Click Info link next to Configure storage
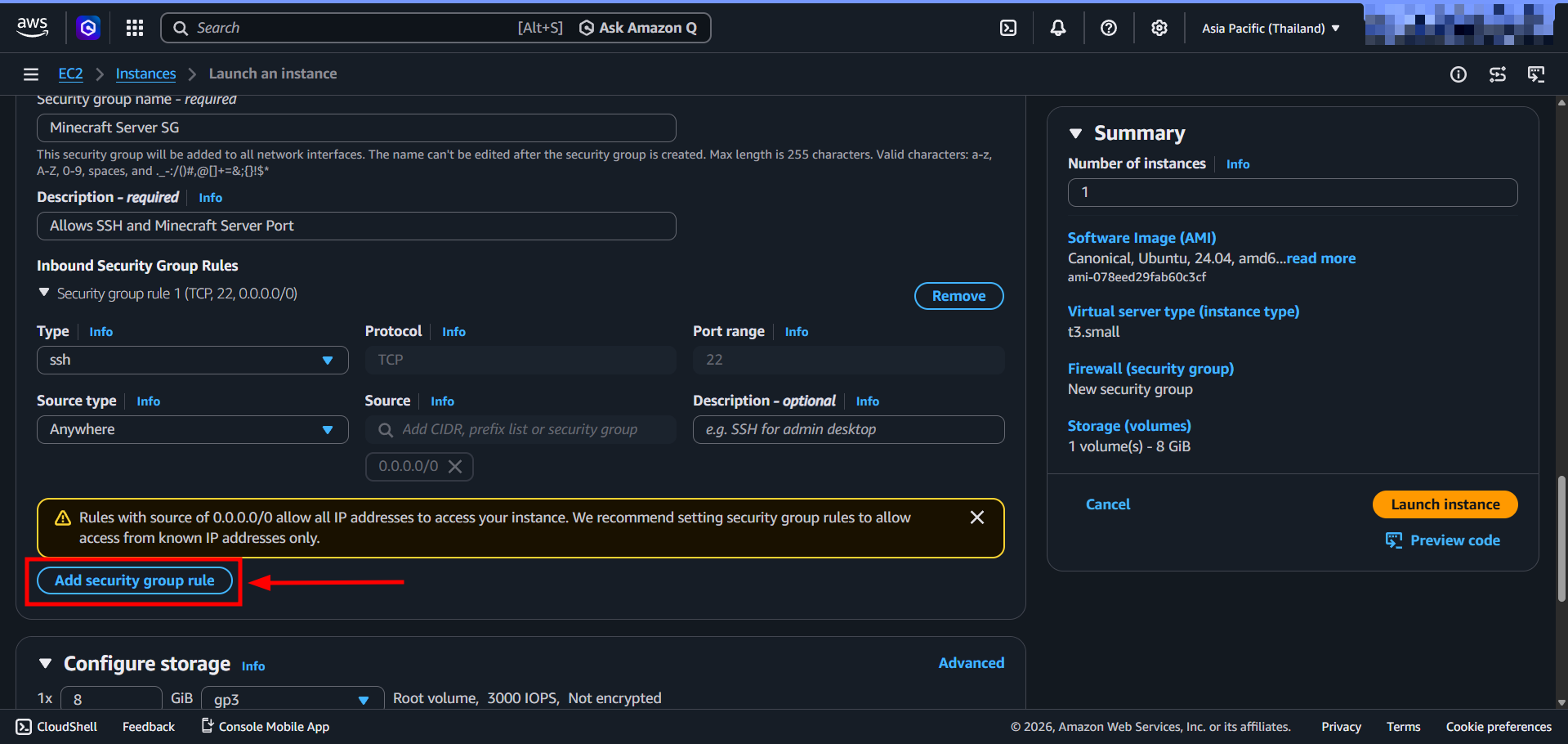This screenshot has width=1568, height=744. (253, 666)
